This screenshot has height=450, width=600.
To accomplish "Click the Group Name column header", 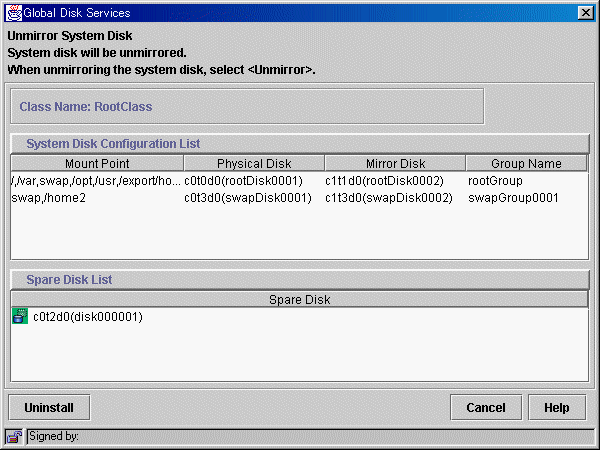I will pyautogui.click(x=526, y=163).
